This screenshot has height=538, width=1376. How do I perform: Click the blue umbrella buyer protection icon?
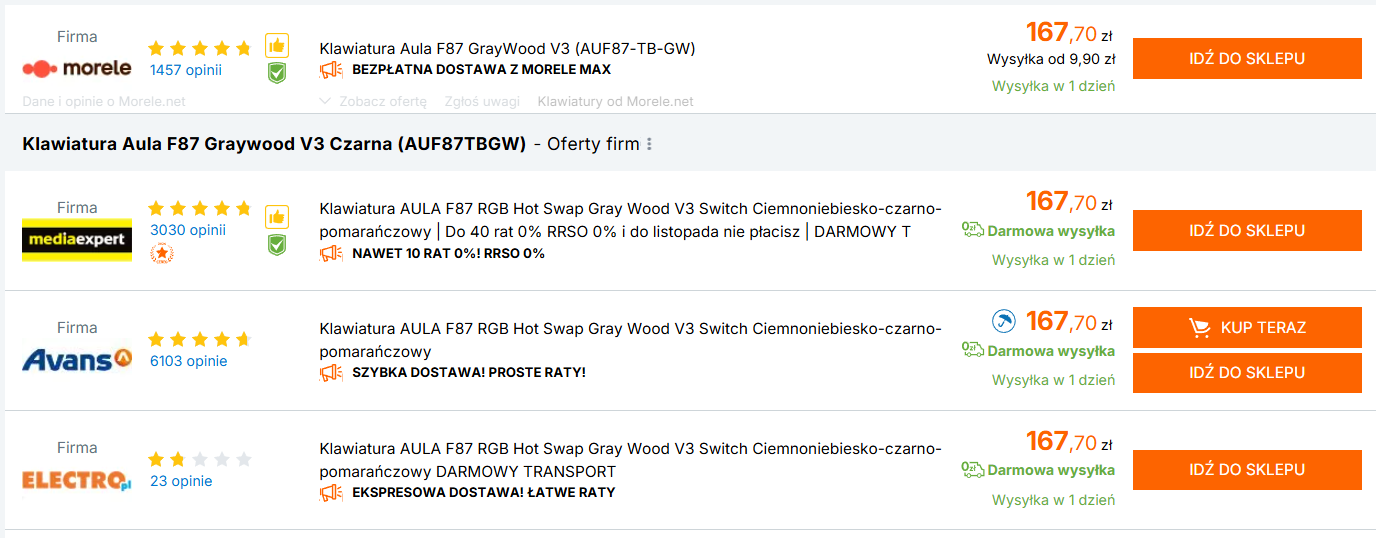click(x=1003, y=322)
